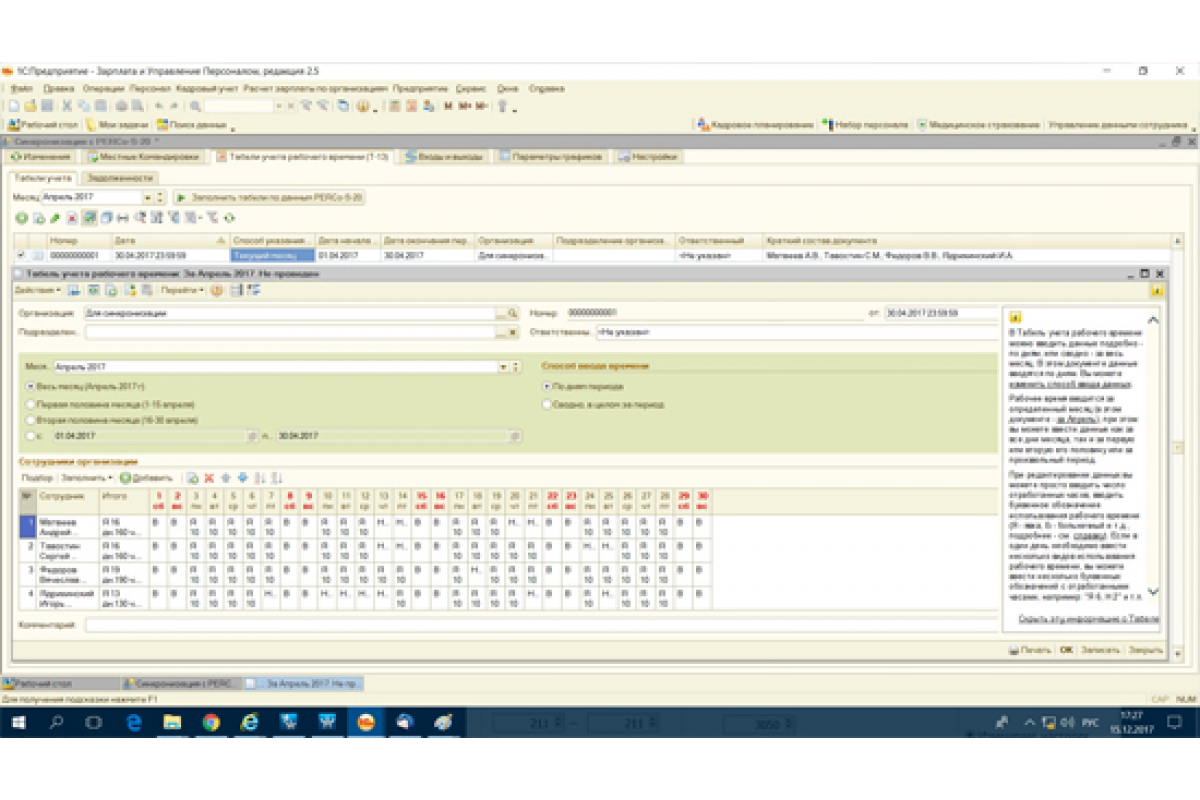
Task: Open the end date calendar picker icon
Action: 516,436
